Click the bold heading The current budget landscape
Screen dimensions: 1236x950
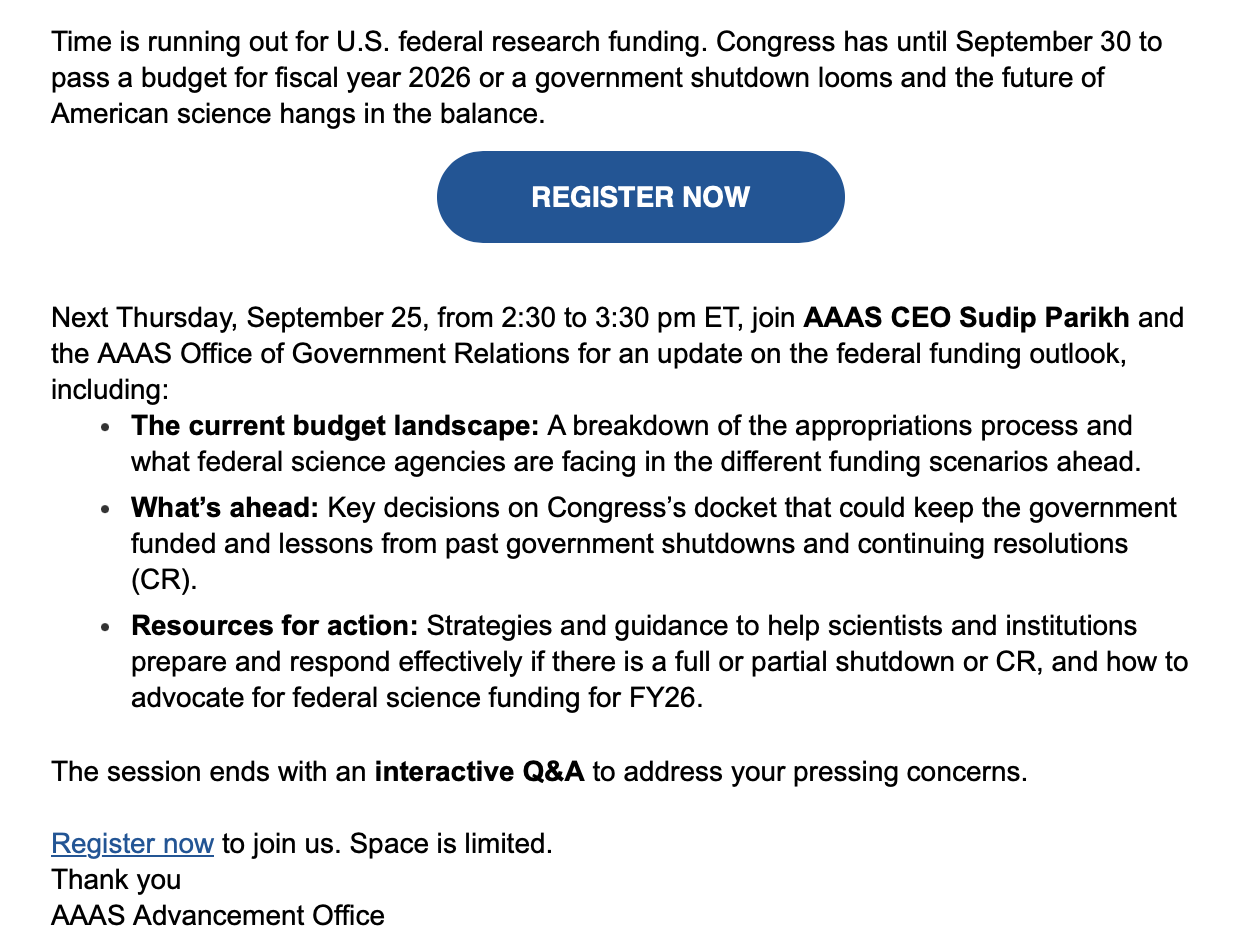click(x=335, y=426)
